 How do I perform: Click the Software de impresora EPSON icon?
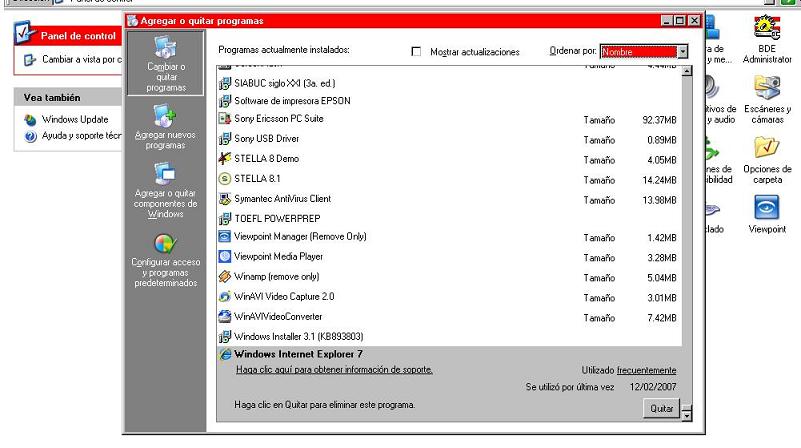tap(224, 101)
